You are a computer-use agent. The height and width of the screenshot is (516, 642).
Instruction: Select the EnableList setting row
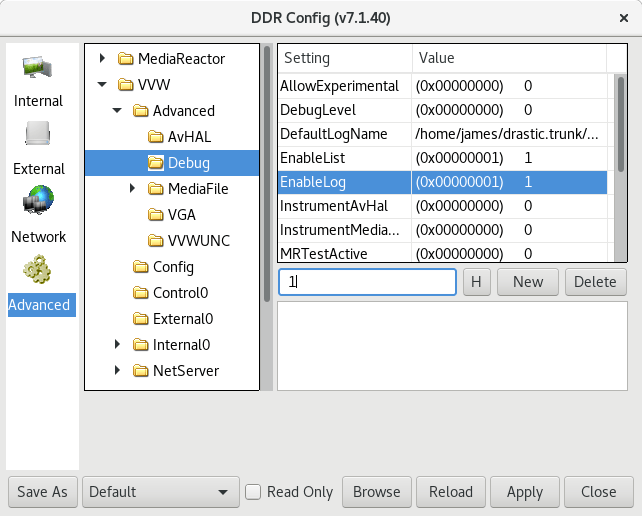click(443, 158)
